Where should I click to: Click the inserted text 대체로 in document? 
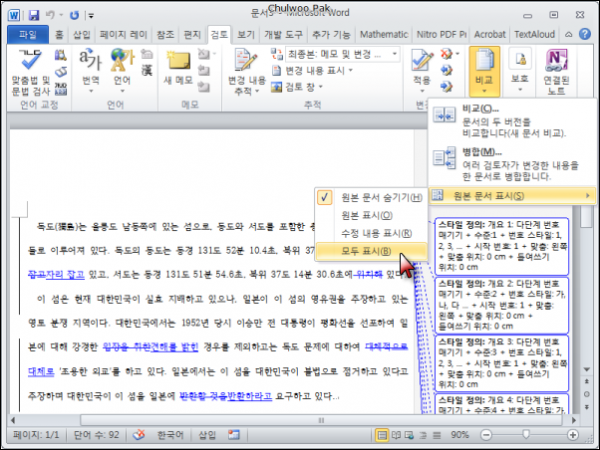click(41, 371)
